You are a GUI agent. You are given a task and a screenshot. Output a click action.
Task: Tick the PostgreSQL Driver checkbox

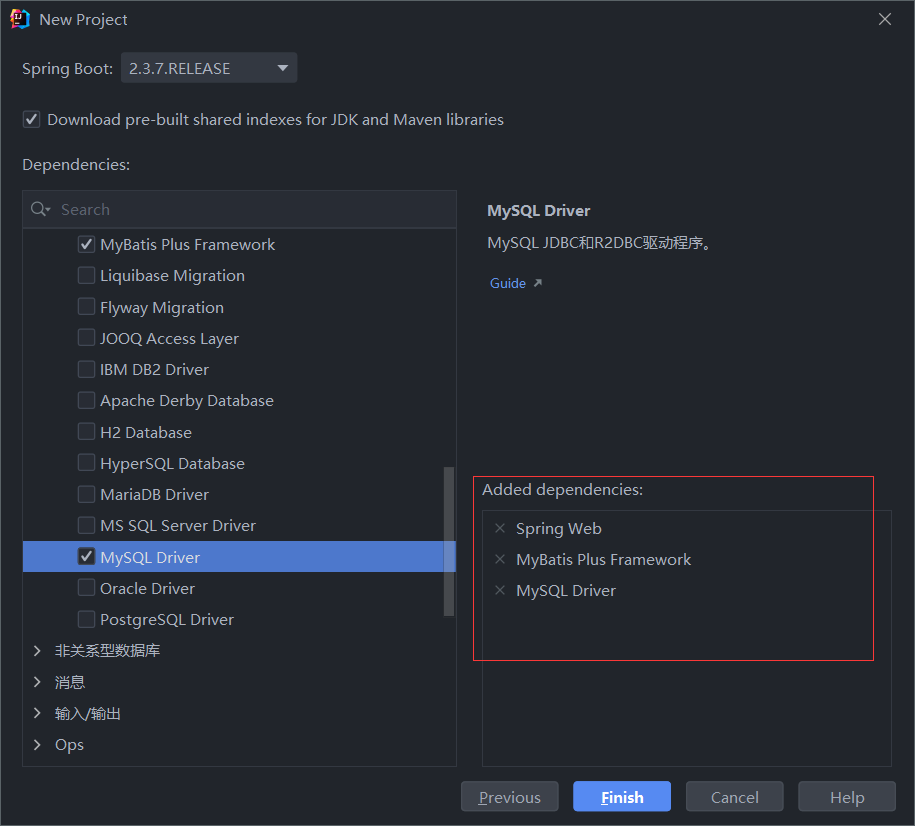click(86, 619)
